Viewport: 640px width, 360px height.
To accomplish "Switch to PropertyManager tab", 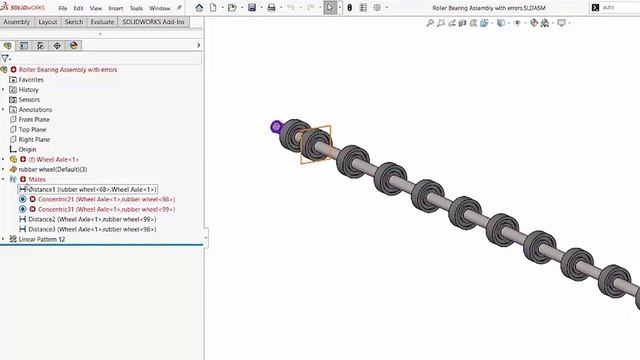I will click(24, 45).
